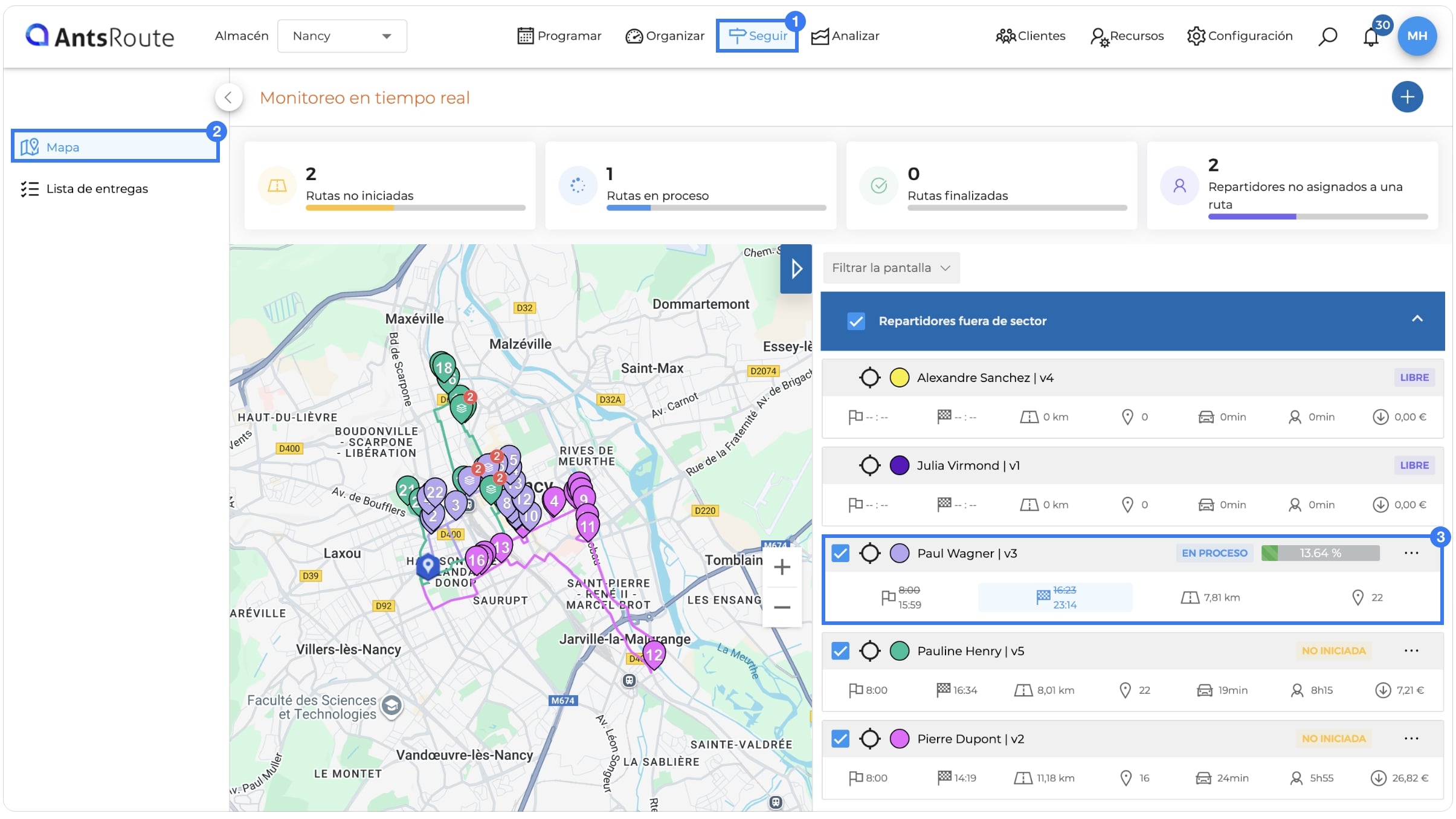Click the Rutas finalizadas card
The width and height of the screenshot is (1456, 819).
(x=991, y=186)
